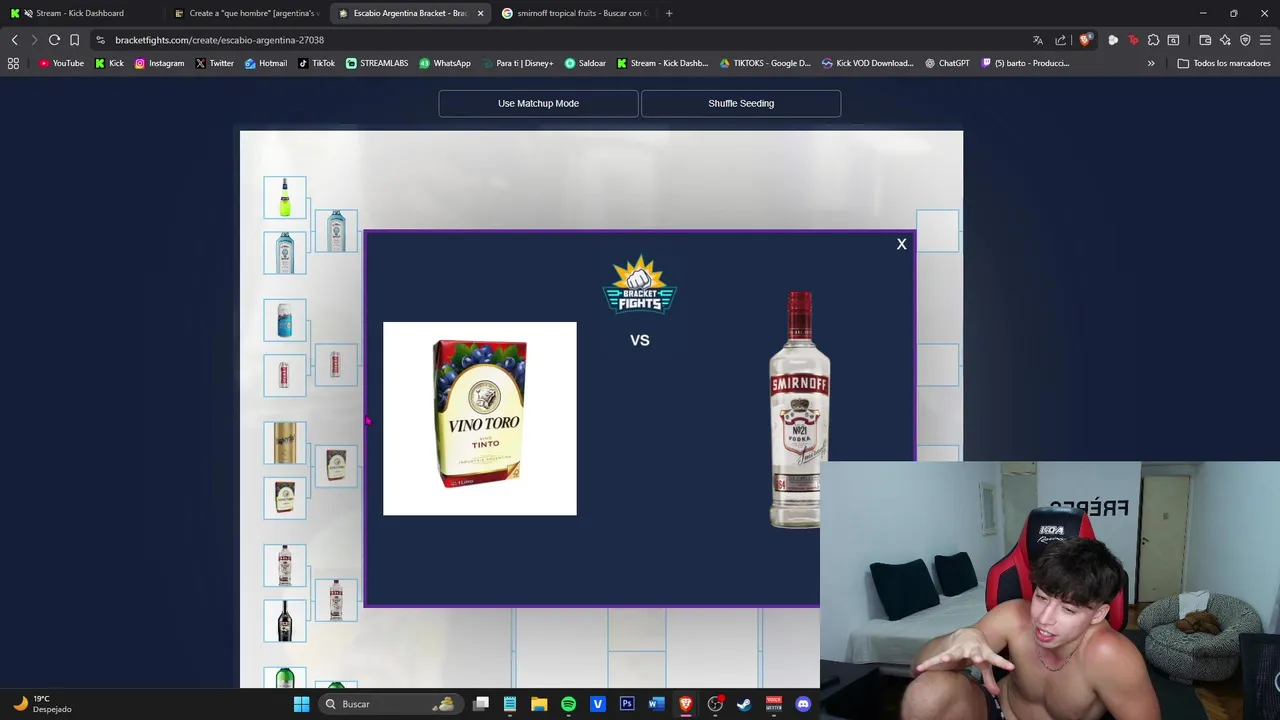This screenshot has width=1280, height=720.
Task: Open the Todos los marcadores folder
Action: pos(1224,63)
